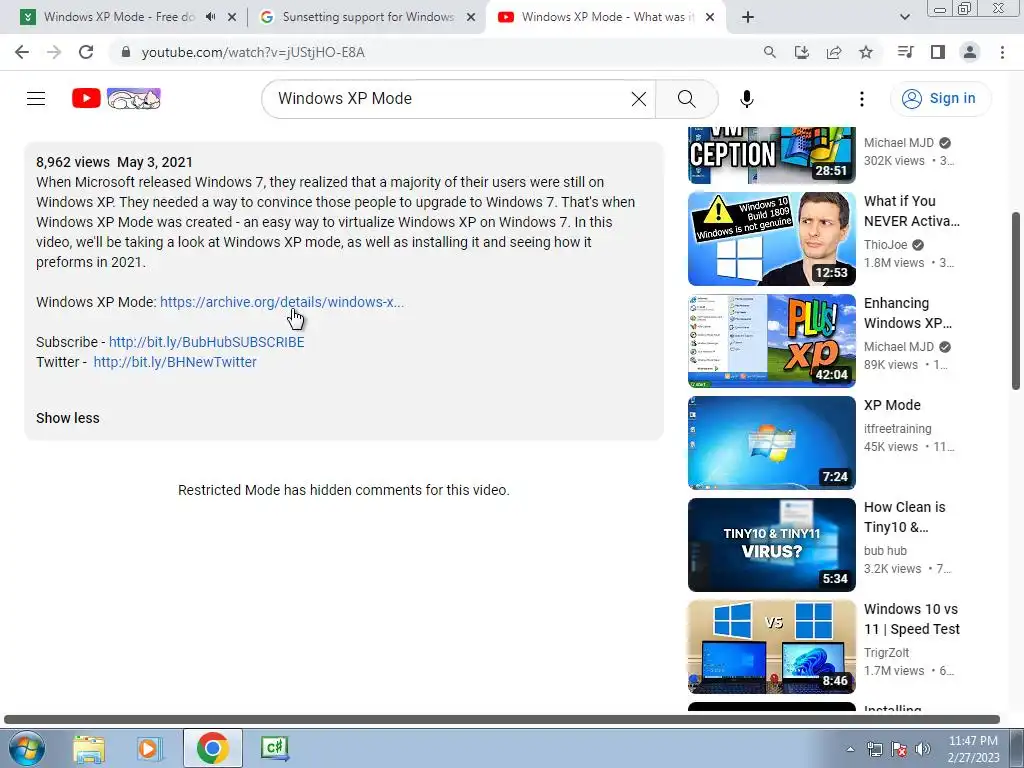Expand the Chrome tab search dropdown

[904, 17]
